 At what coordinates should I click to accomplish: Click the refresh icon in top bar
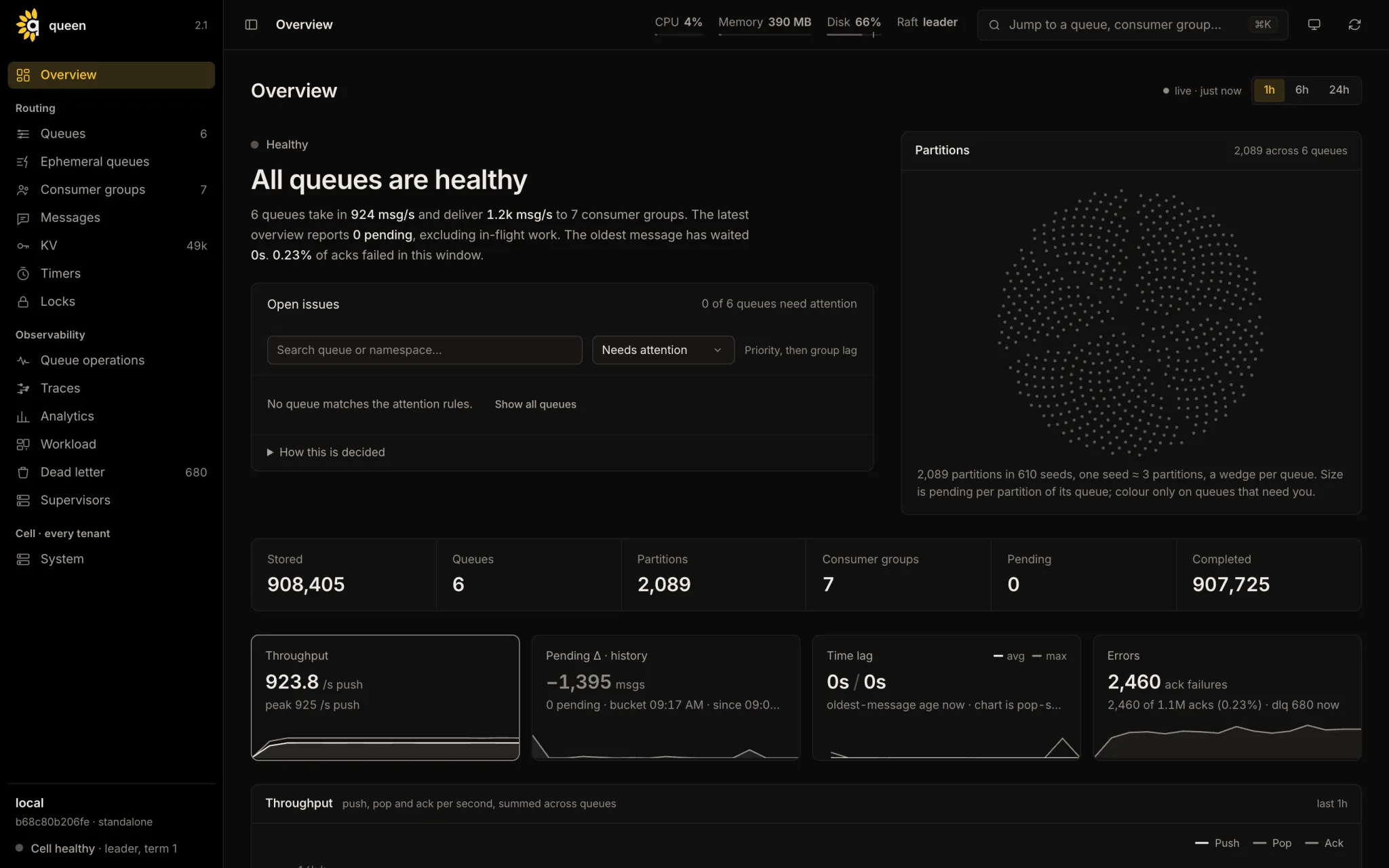click(1354, 24)
